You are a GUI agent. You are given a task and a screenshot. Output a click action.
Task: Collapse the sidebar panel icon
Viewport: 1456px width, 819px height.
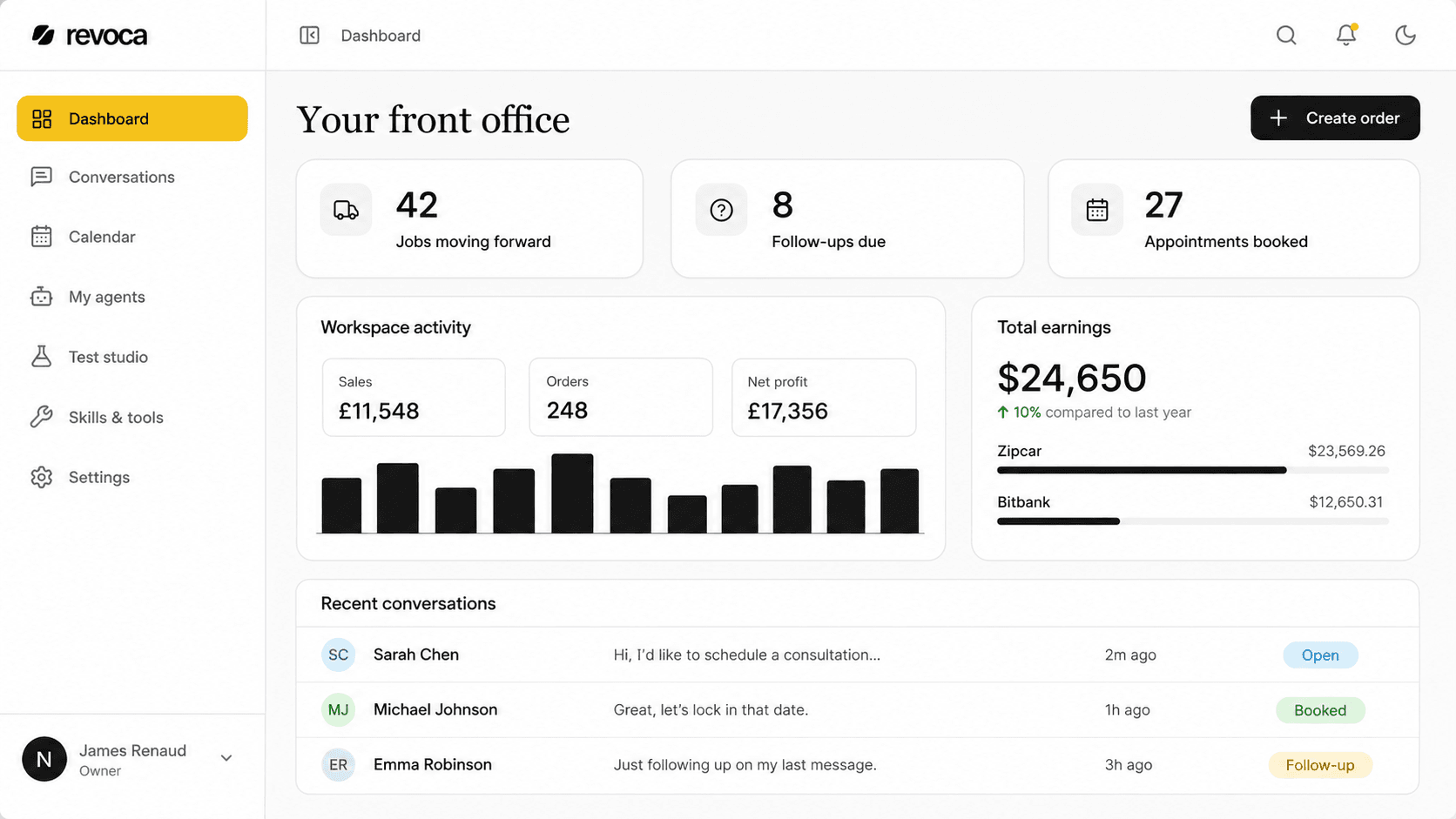pyautogui.click(x=309, y=35)
